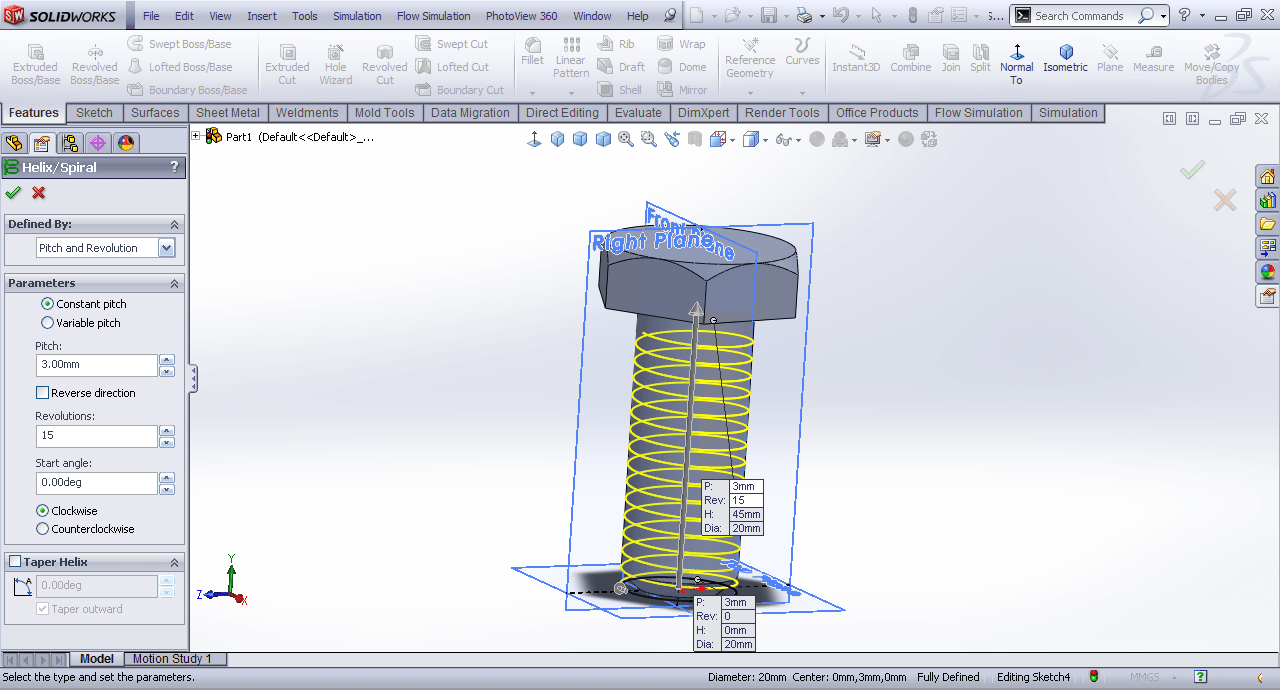This screenshot has height=690, width=1280.
Task: Click the Linear Pattern tool
Action: (571, 58)
